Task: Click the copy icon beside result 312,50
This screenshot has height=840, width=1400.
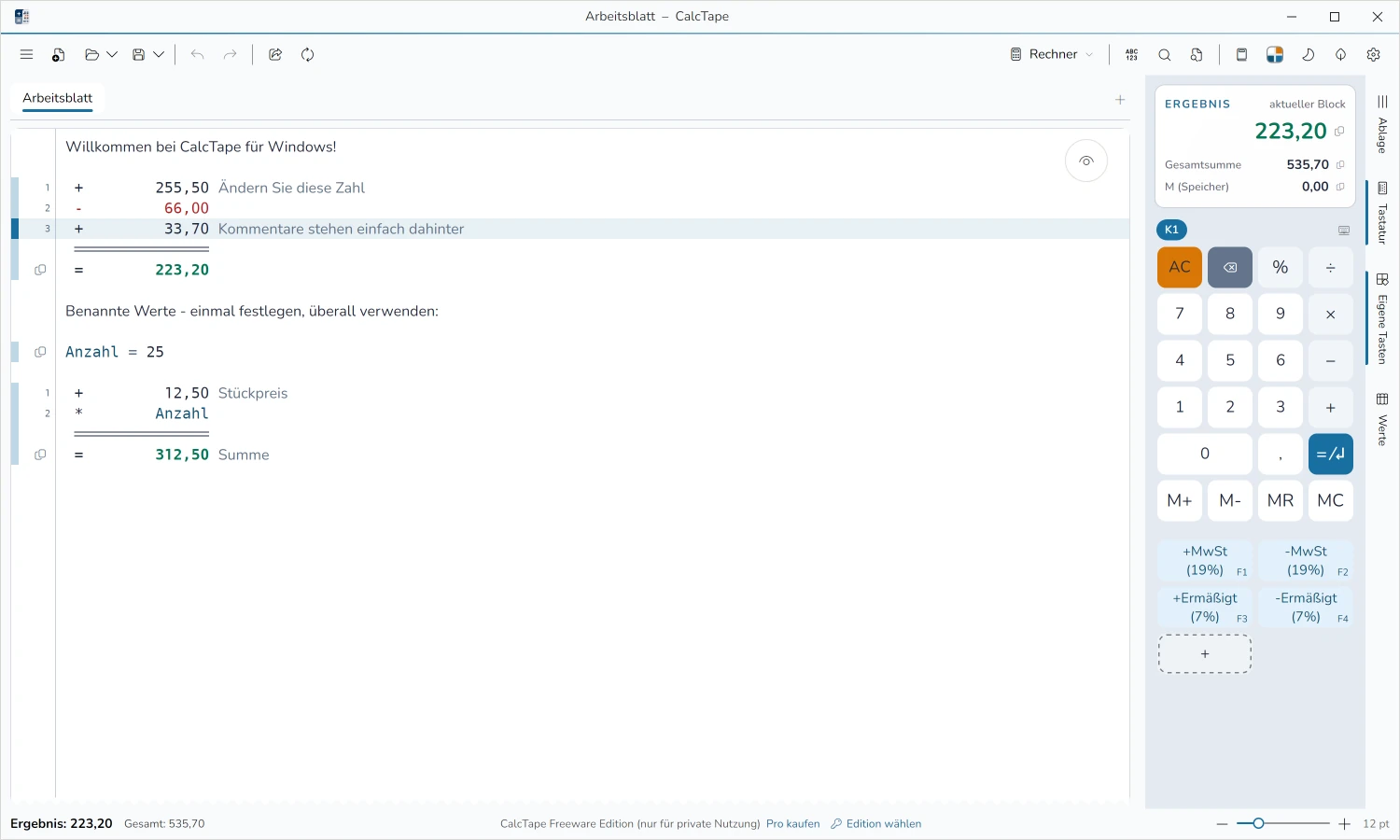Action: 40,455
